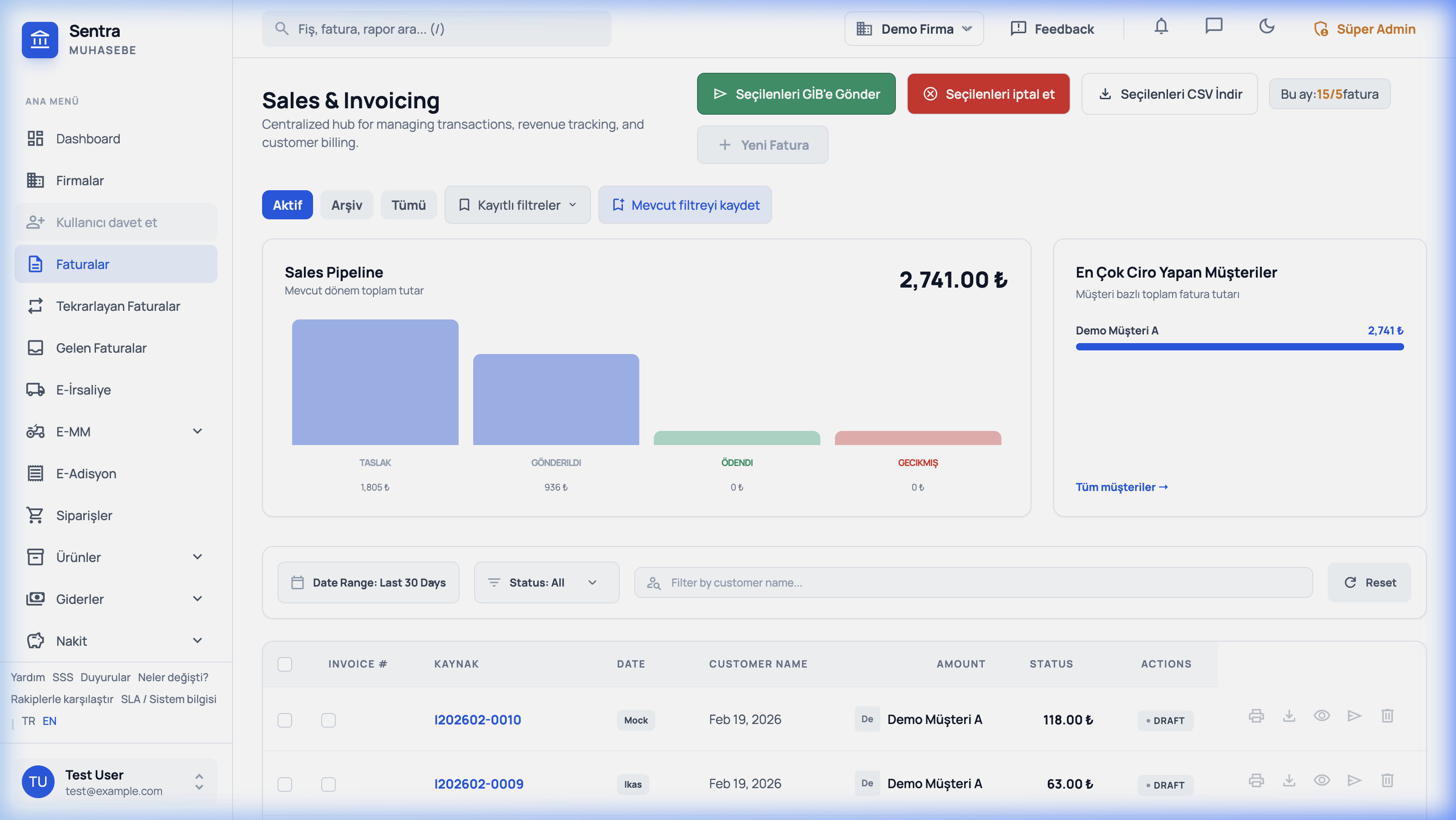Click the notification bell icon

(1161, 26)
